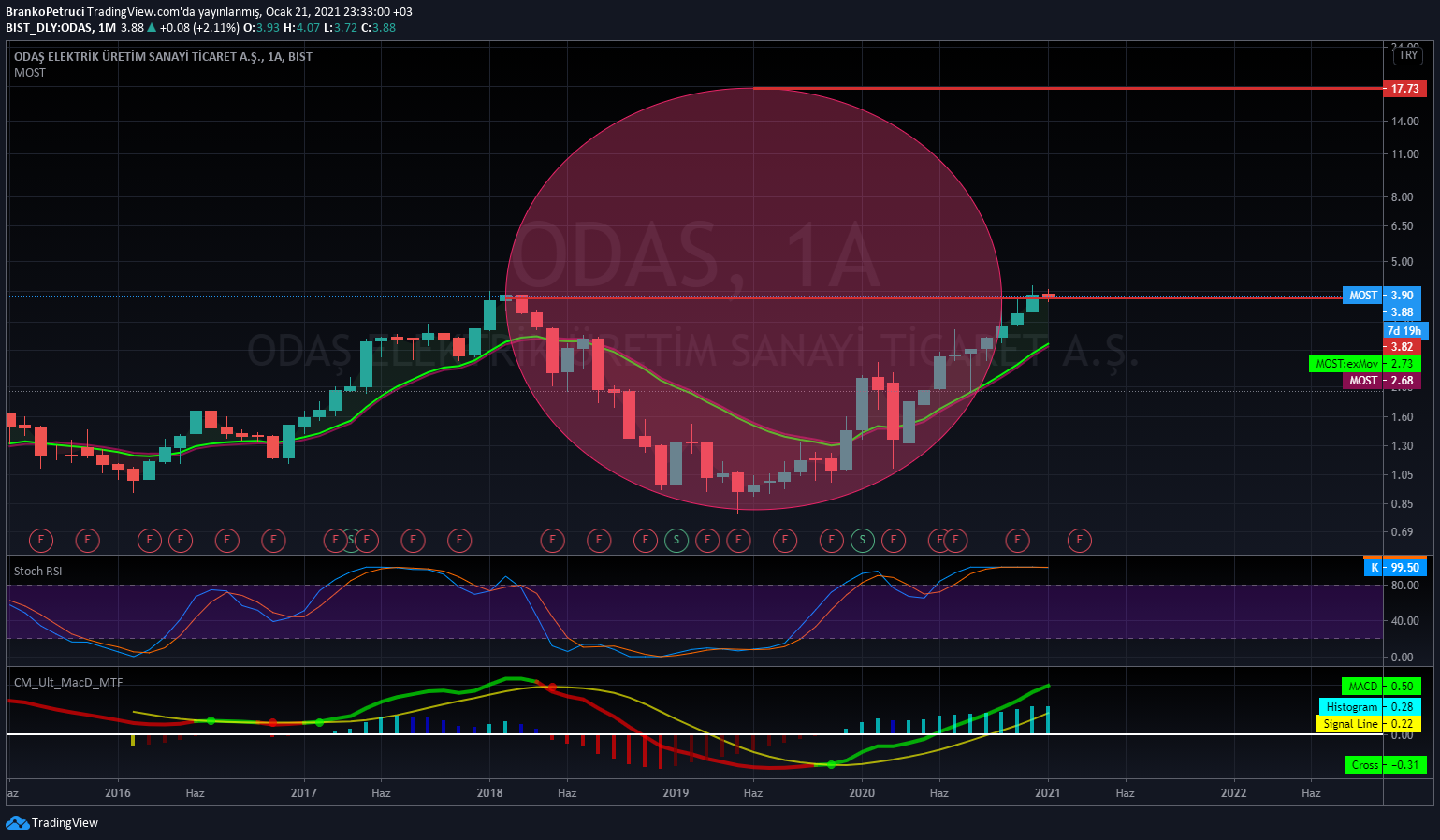Click the 8.00 price axis label

(1402, 197)
